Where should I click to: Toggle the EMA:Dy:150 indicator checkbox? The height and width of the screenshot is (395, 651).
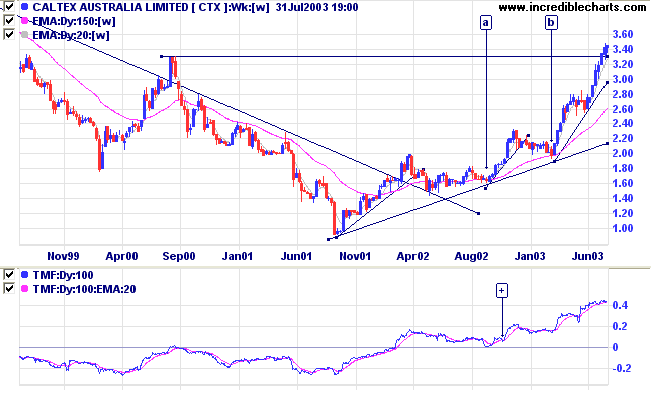click(9, 20)
